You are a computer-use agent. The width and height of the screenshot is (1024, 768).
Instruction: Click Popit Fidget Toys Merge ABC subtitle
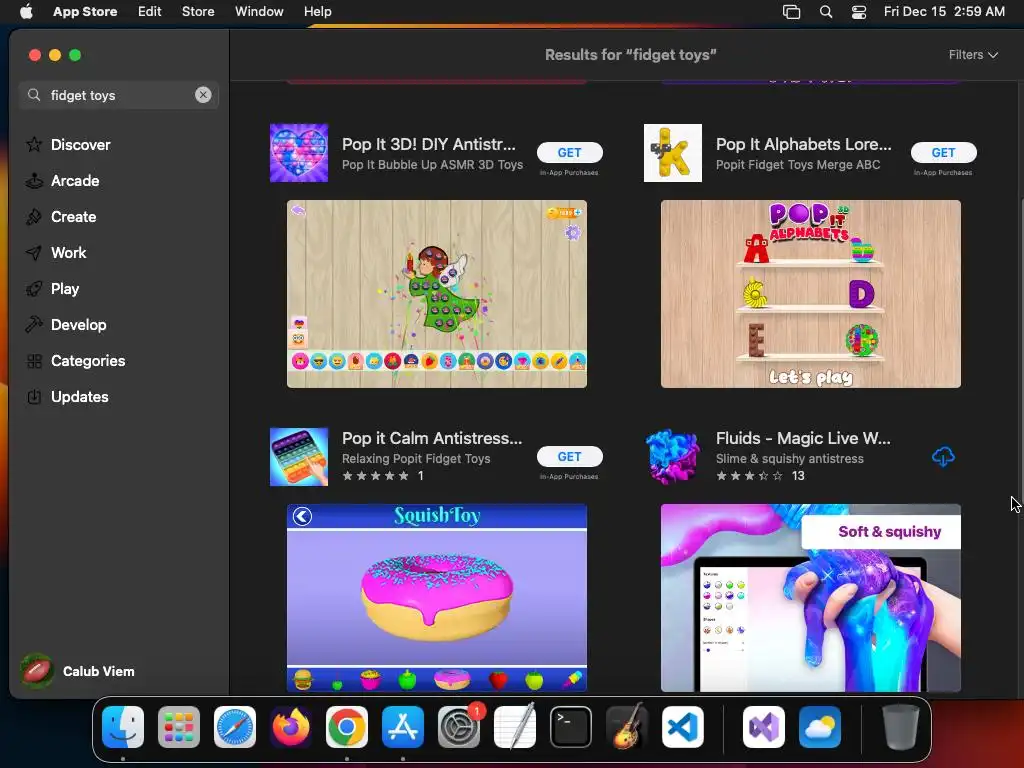pos(798,165)
